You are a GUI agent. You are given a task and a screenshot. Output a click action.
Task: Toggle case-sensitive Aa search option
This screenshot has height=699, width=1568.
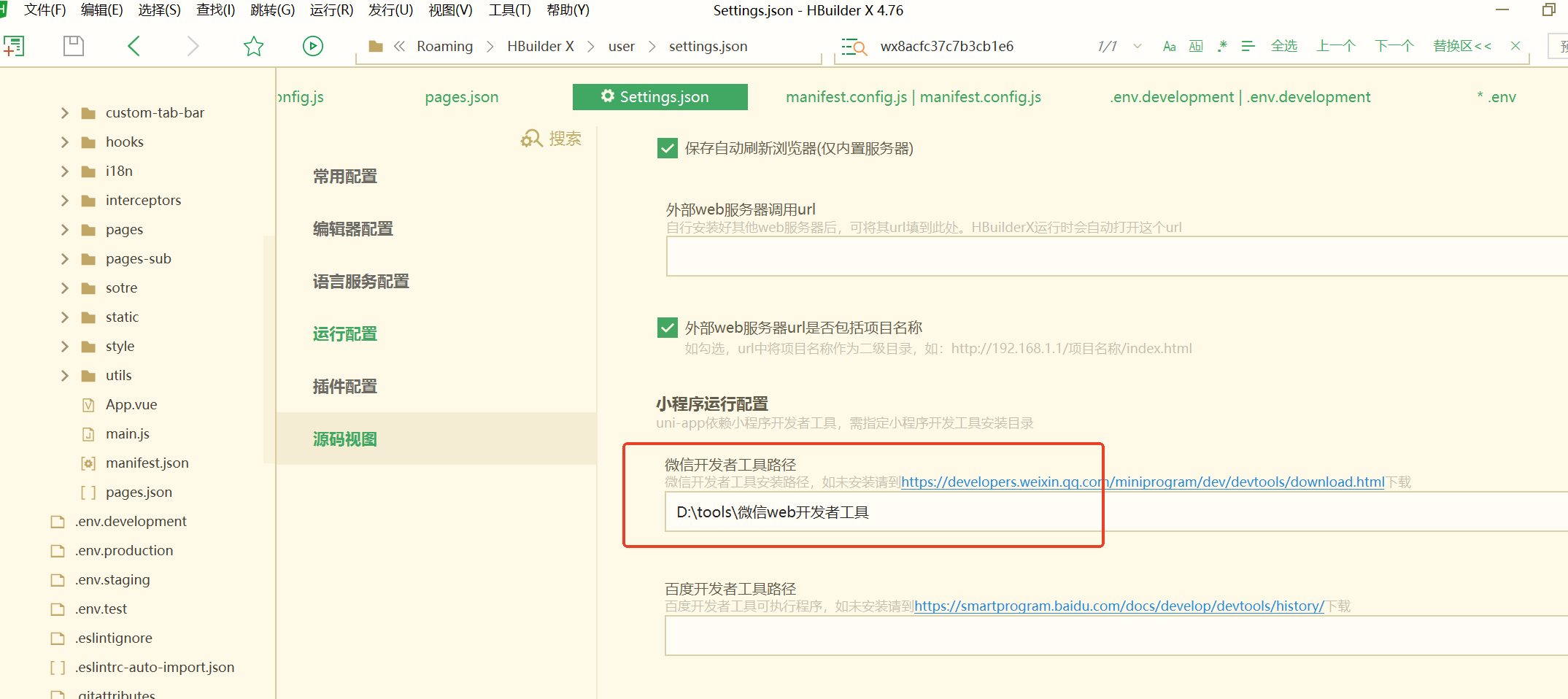1169,47
